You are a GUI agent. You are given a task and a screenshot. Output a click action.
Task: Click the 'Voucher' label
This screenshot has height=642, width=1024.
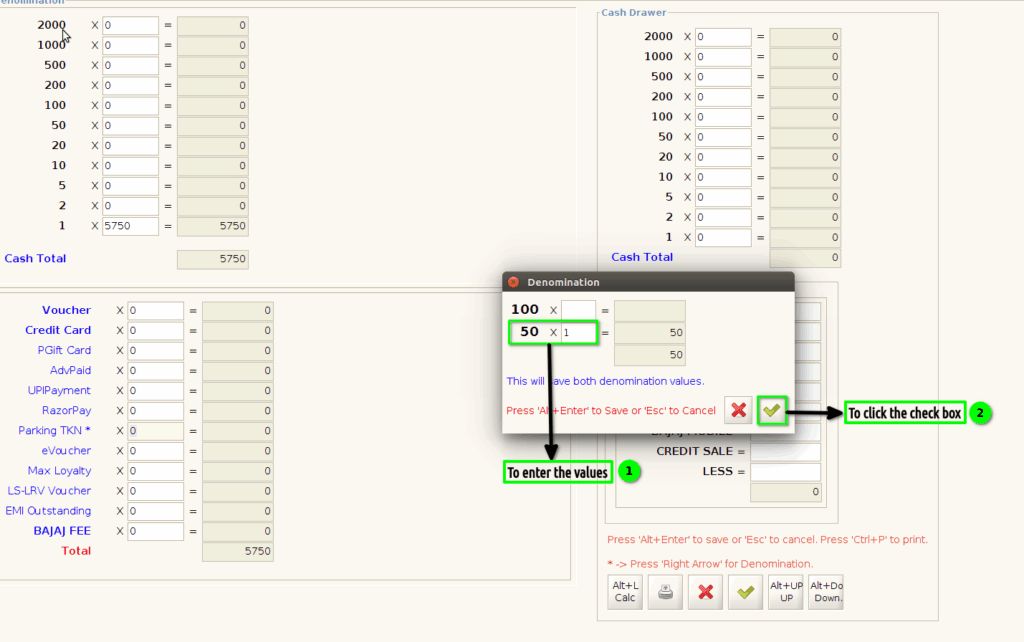[67, 310]
